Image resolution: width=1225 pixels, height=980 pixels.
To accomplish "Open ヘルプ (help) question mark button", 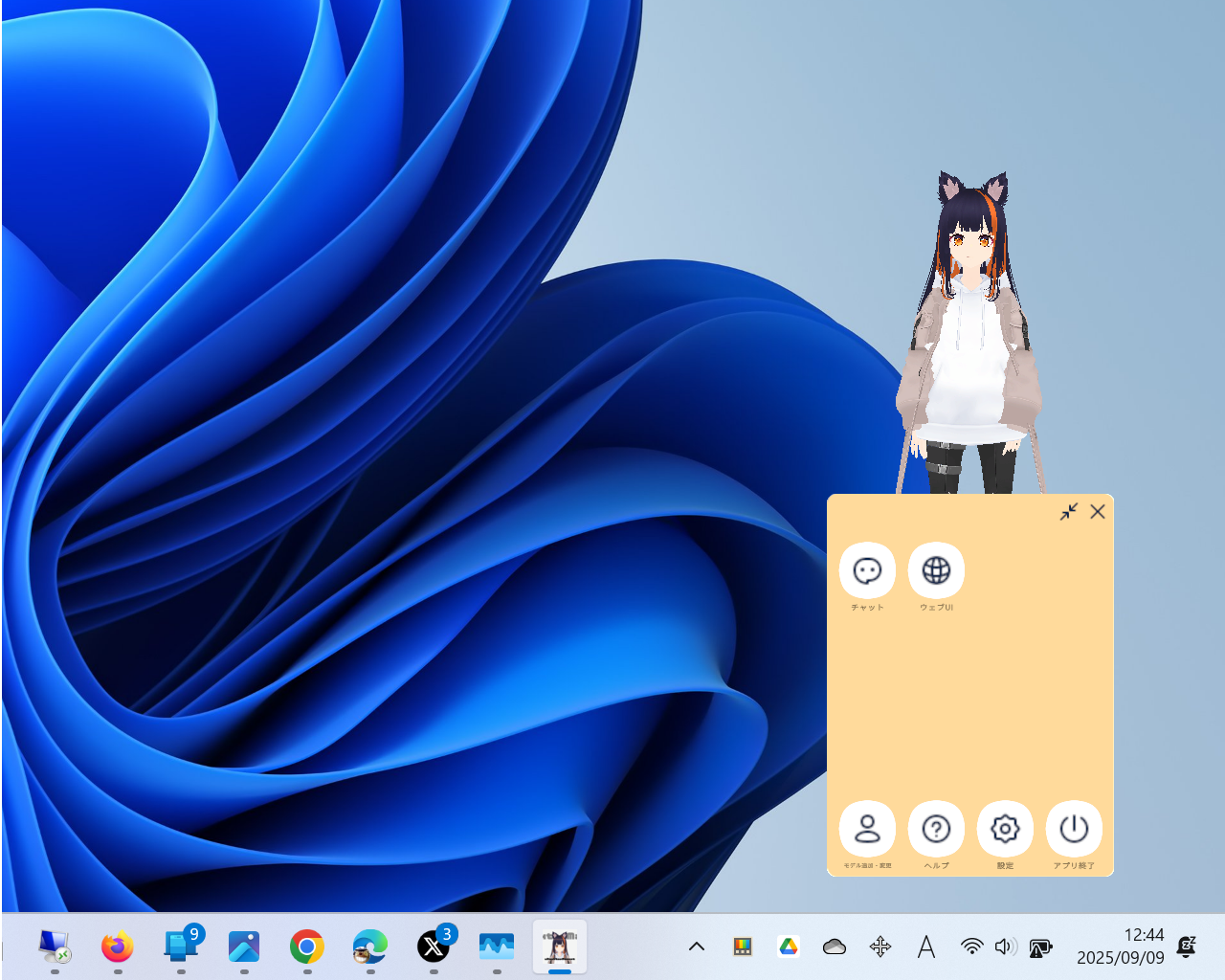I will click(x=936, y=828).
